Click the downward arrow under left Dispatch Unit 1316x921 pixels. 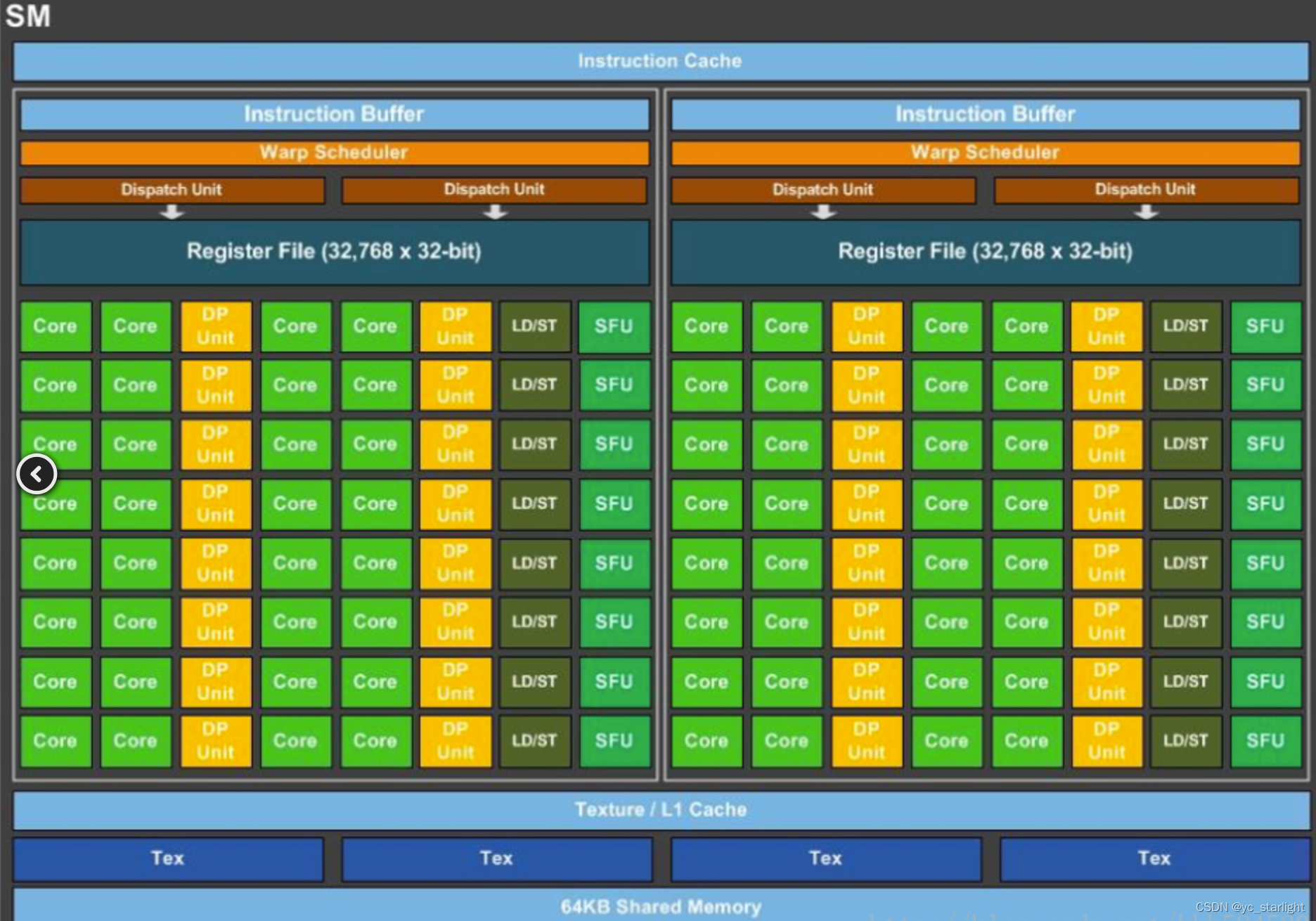171,211
